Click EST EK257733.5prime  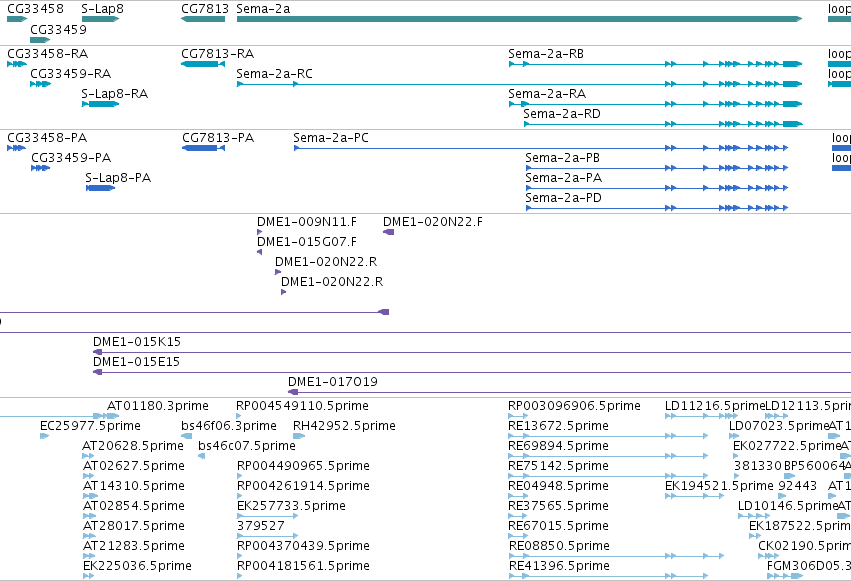(268, 516)
